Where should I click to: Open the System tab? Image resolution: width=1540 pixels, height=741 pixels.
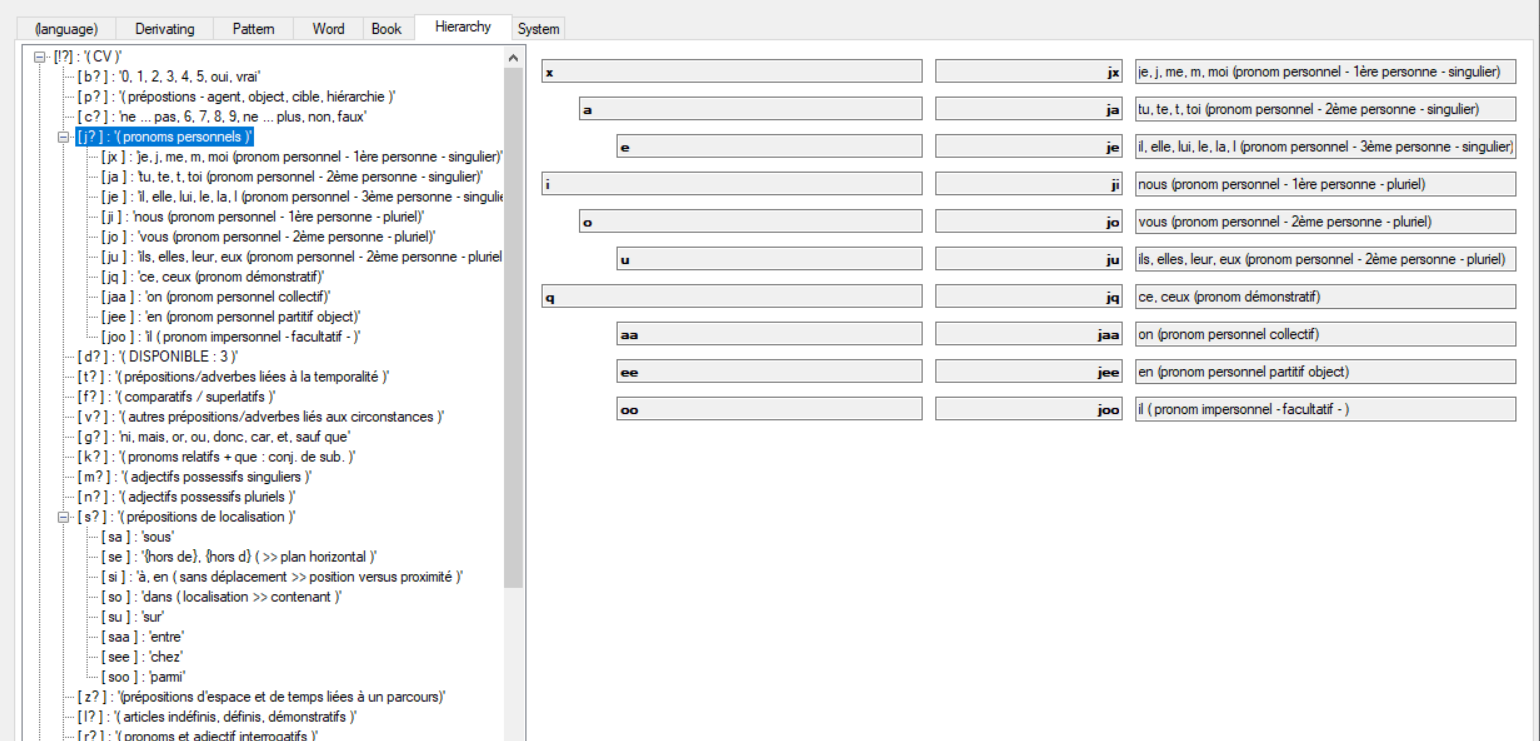click(538, 29)
